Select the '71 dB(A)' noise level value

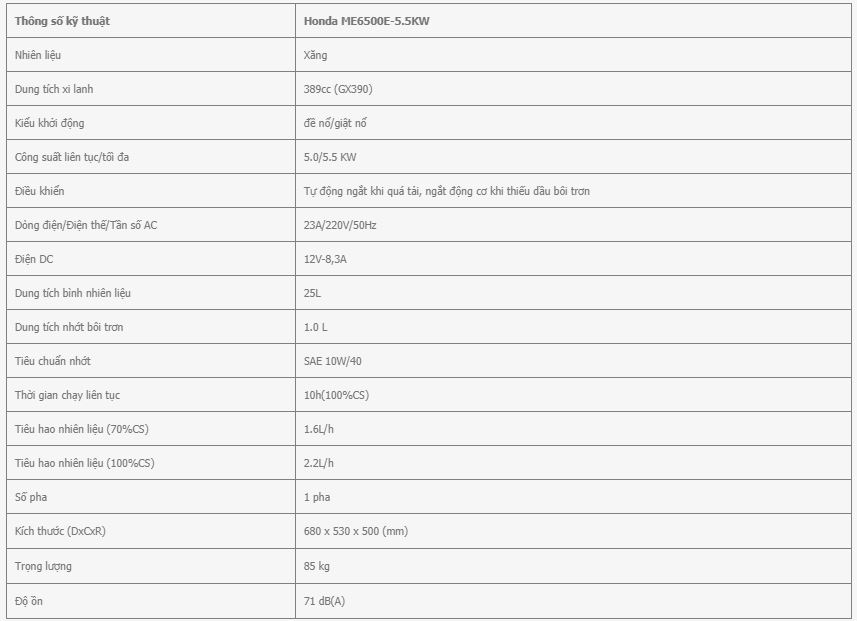click(324, 601)
